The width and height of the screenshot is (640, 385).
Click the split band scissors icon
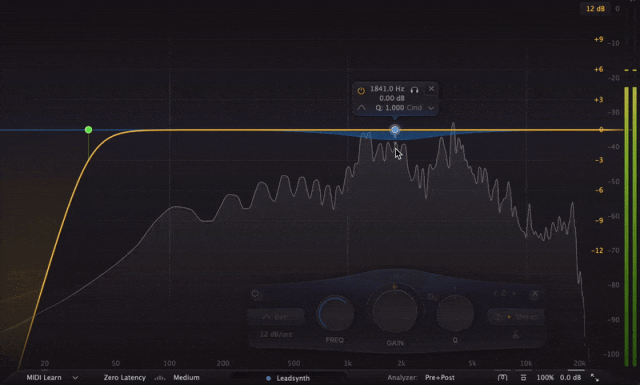(x=516, y=335)
